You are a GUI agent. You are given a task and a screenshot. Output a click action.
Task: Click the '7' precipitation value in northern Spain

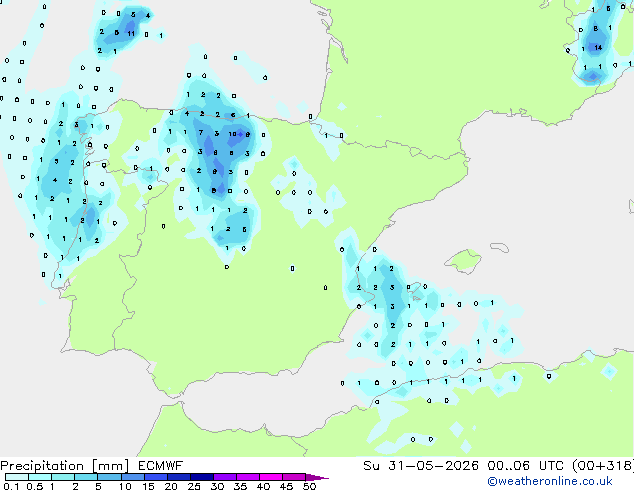pyautogui.click(x=201, y=132)
